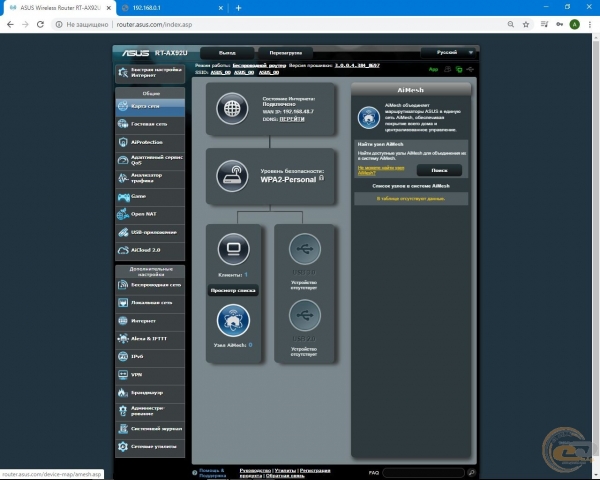Reload the page with browser refresh icon

pyautogui.click(x=40, y=24)
